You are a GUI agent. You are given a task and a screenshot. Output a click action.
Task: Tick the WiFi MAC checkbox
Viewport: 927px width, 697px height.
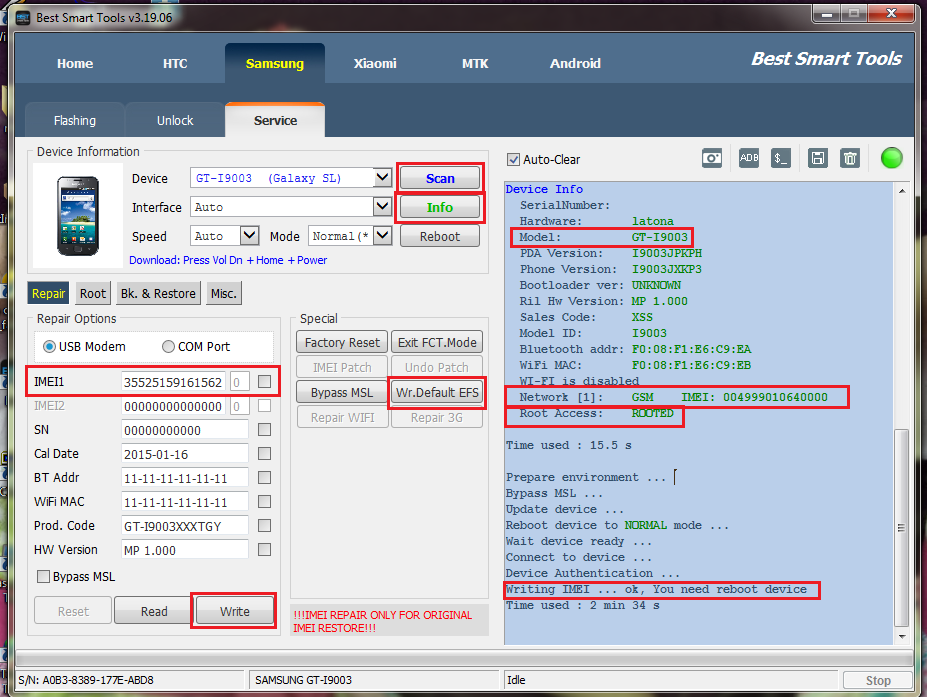pyautogui.click(x=264, y=501)
